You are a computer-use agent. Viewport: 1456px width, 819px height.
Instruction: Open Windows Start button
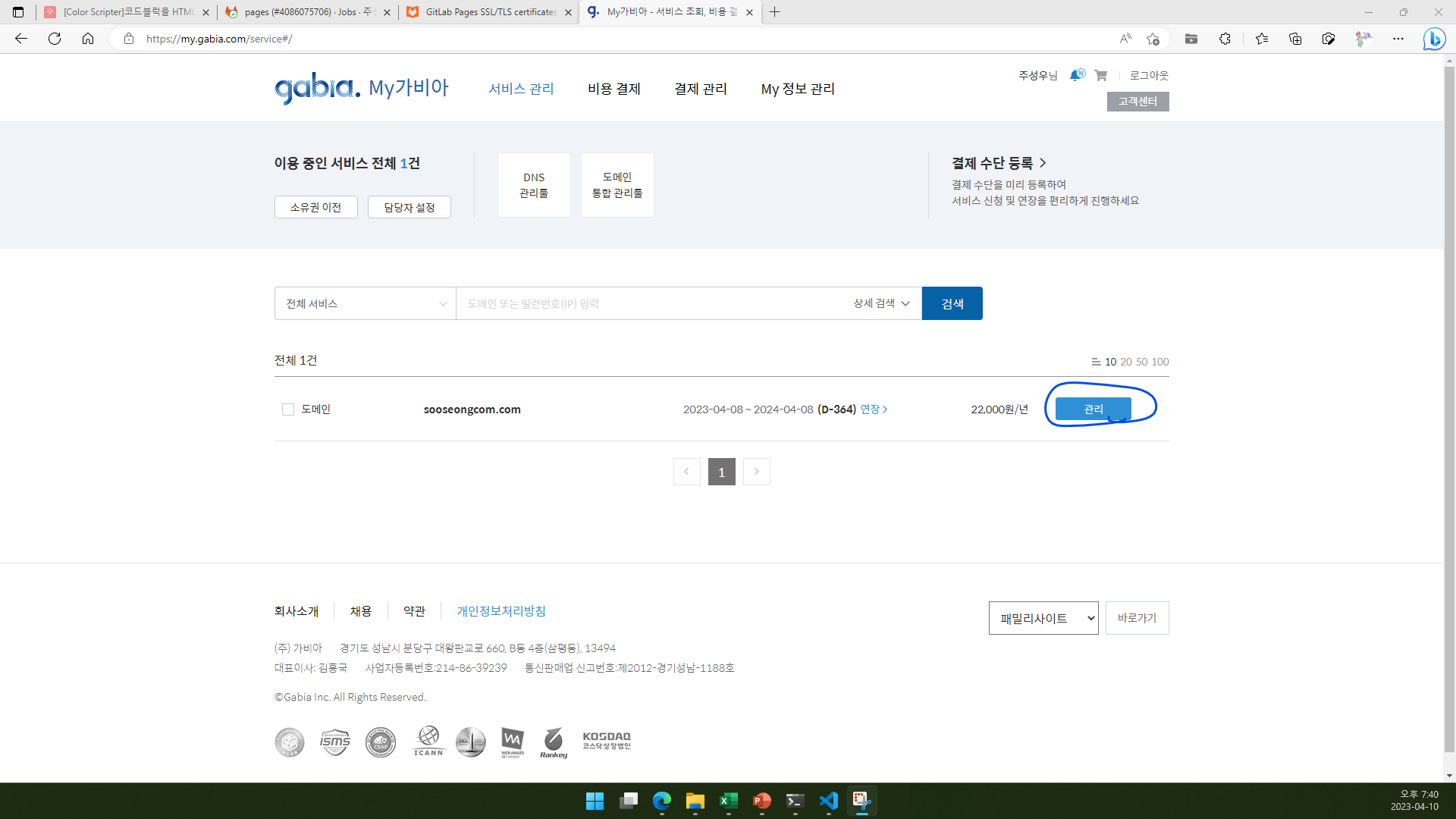tap(595, 801)
